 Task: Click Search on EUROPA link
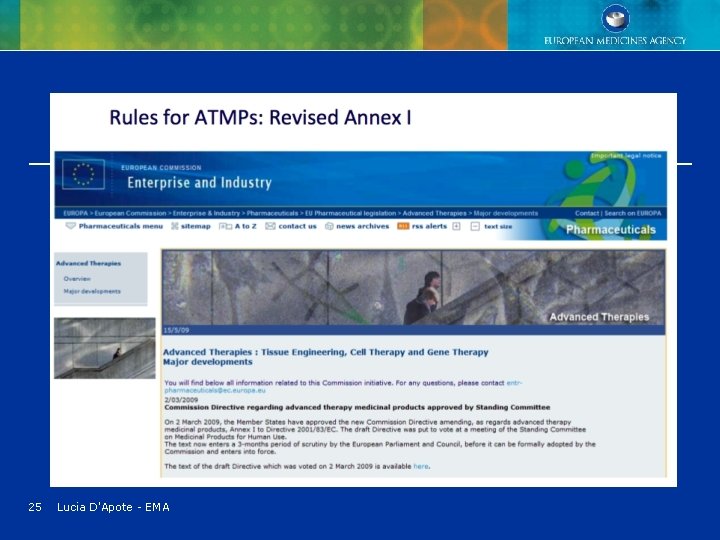pyautogui.click(x=633, y=213)
